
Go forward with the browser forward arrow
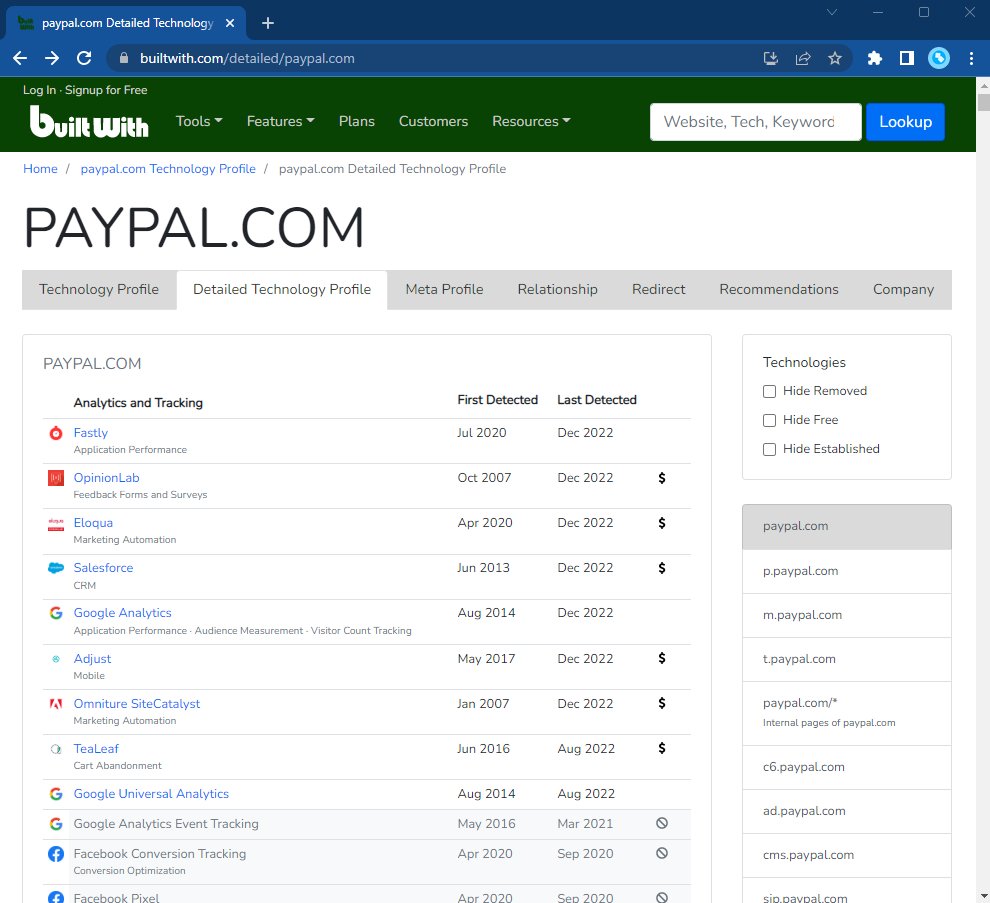[x=52, y=58]
